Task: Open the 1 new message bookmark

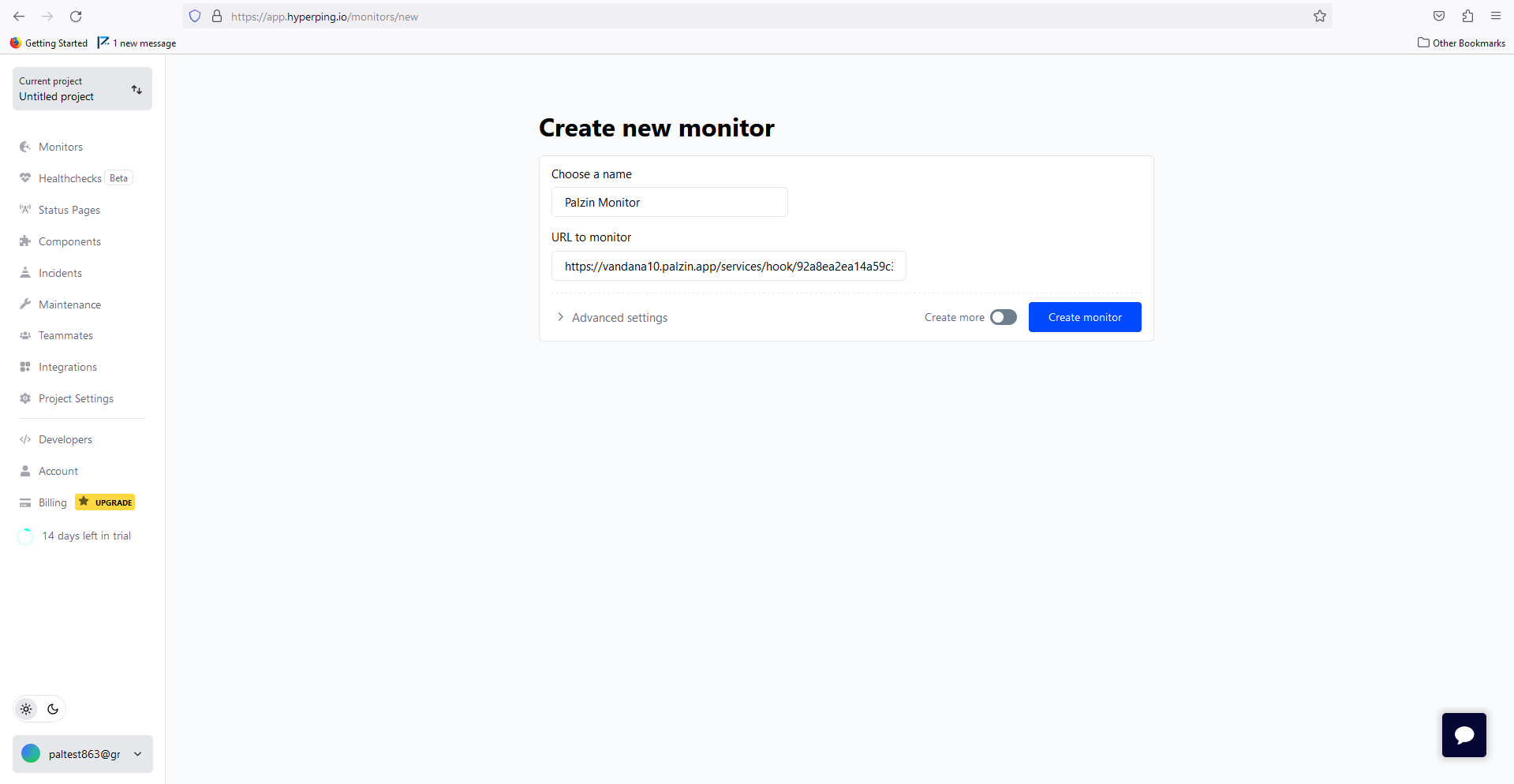Action: point(137,43)
